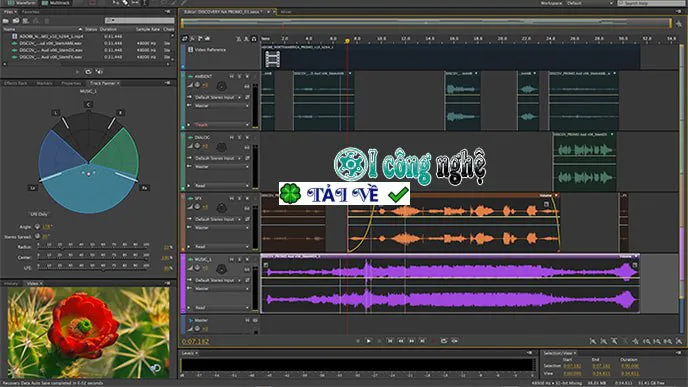
Task: Pause playback in the transport bar
Action: point(380,340)
